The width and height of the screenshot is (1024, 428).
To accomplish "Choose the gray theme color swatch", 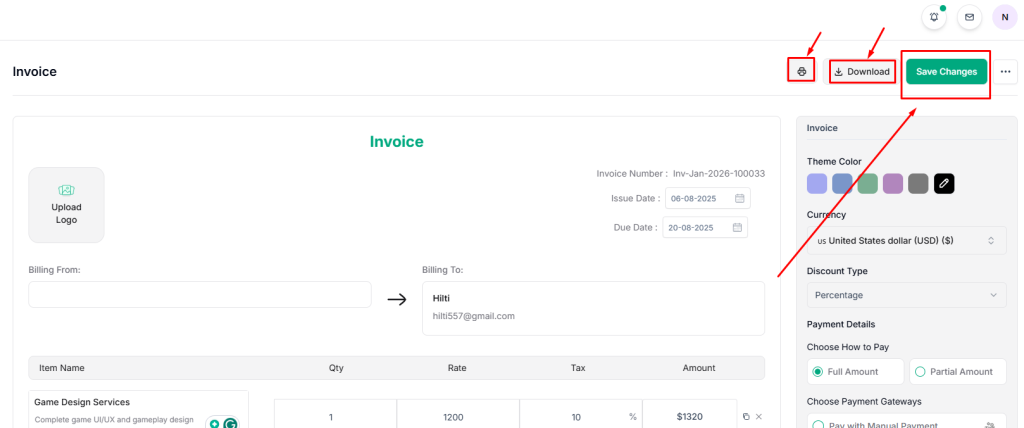I will click(x=918, y=184).
